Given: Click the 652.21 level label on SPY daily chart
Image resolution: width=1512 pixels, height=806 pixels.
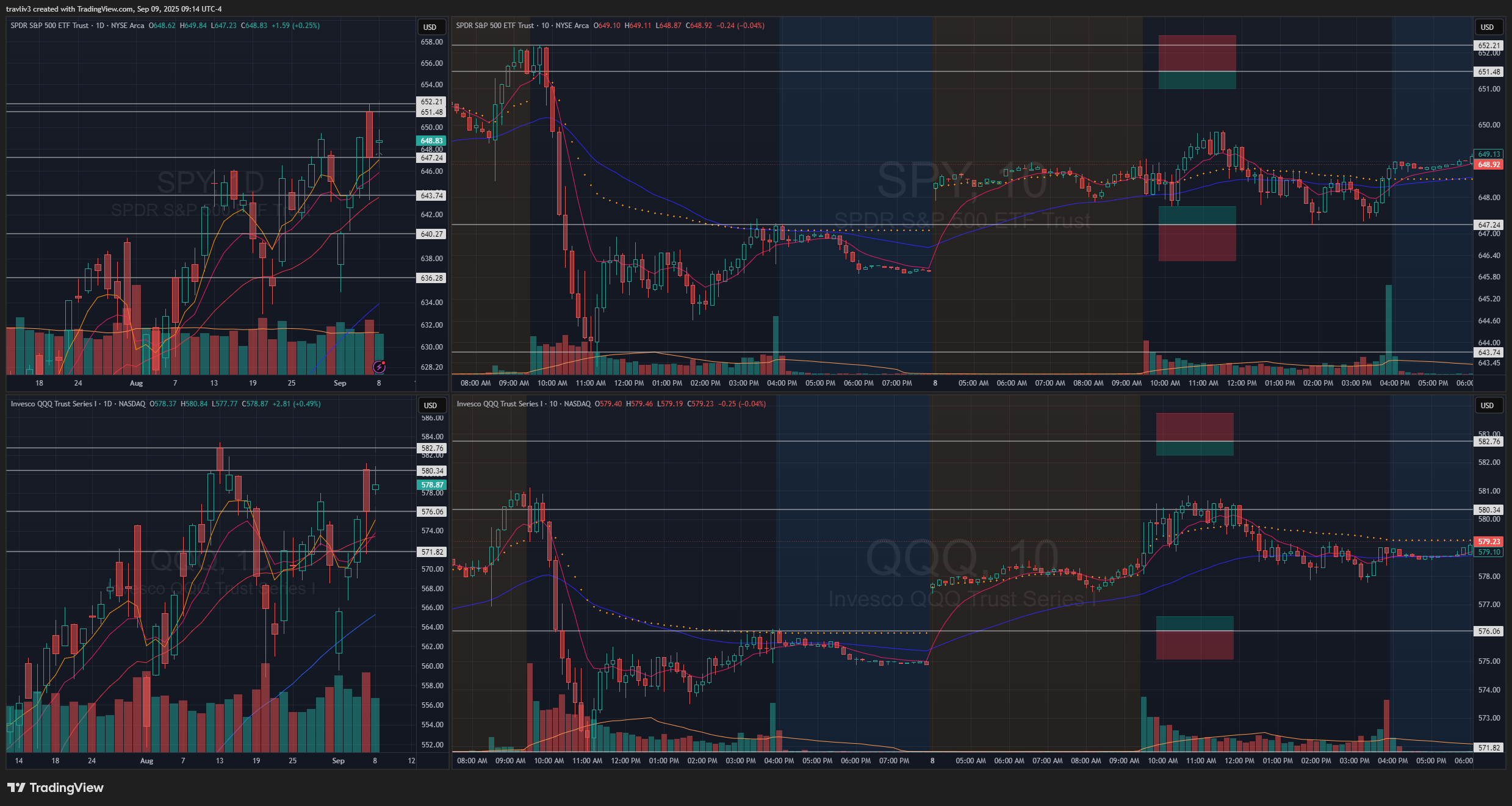Looking at the screenshot, I should point(431,102).
